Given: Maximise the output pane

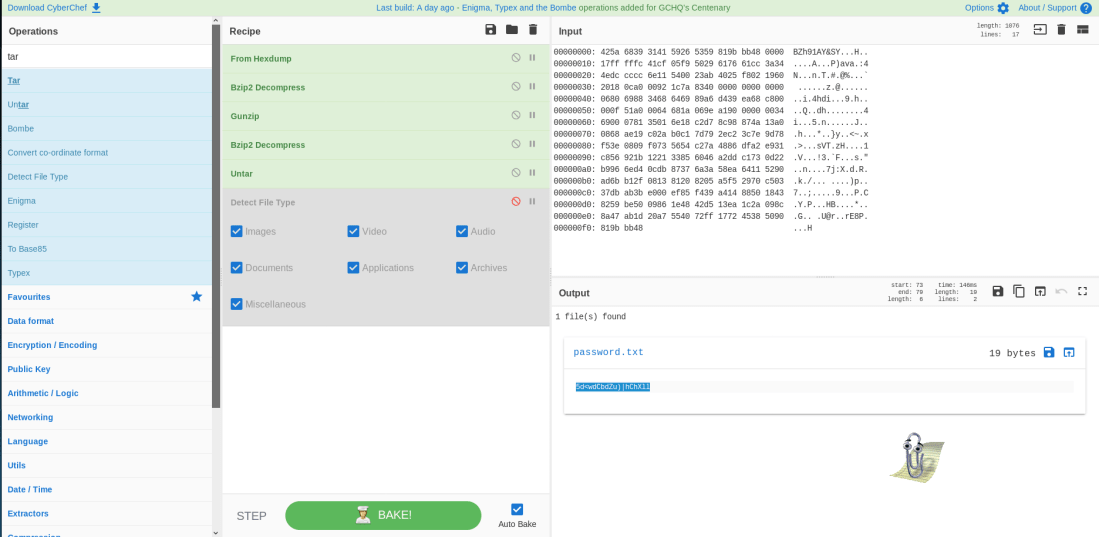Looking at the screenshot, I should tap(1082, 291).
